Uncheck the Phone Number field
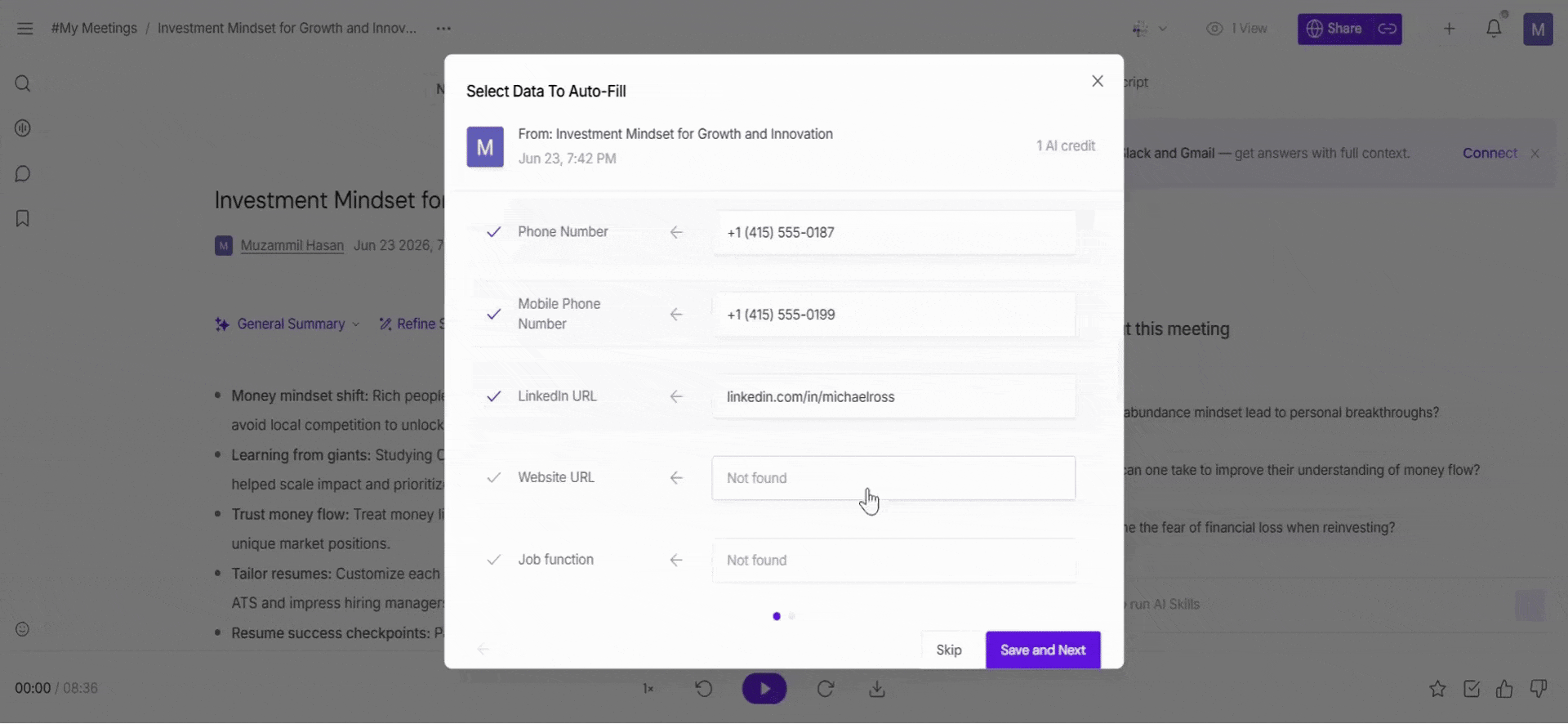1568x724 pixels. 493,232
